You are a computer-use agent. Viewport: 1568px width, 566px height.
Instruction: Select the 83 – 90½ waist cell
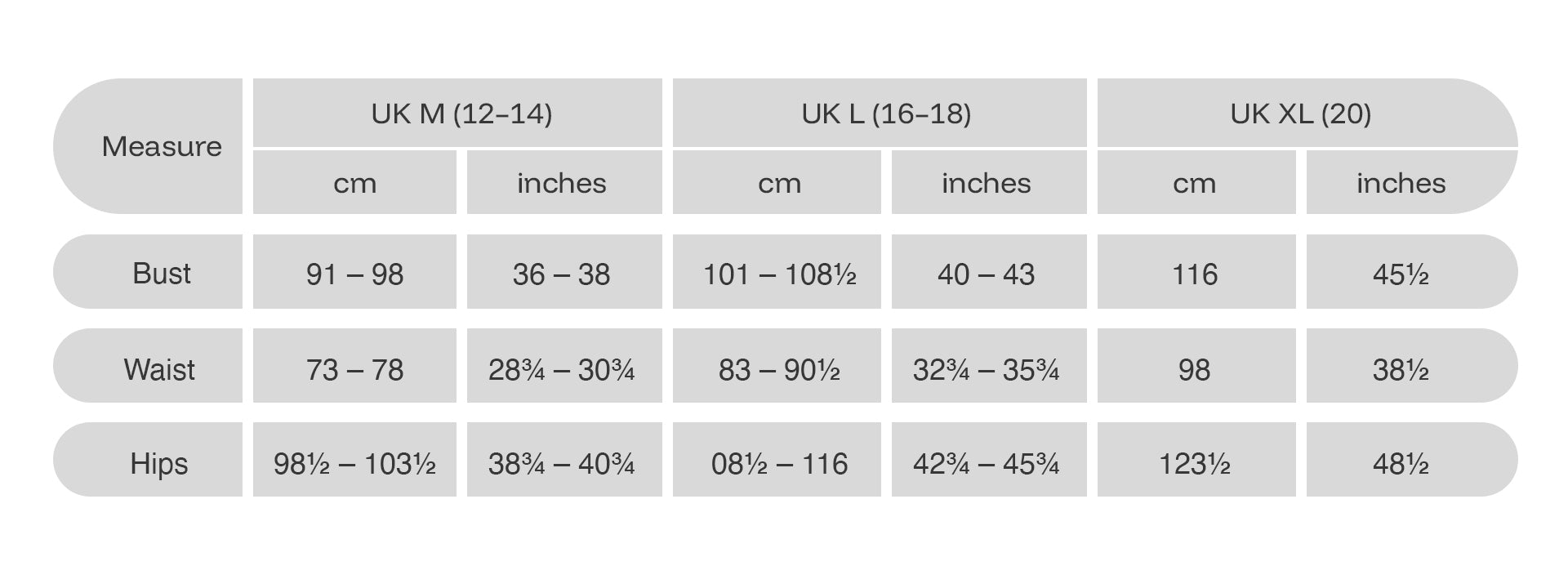pyautogui.click(x=779, y=369)
